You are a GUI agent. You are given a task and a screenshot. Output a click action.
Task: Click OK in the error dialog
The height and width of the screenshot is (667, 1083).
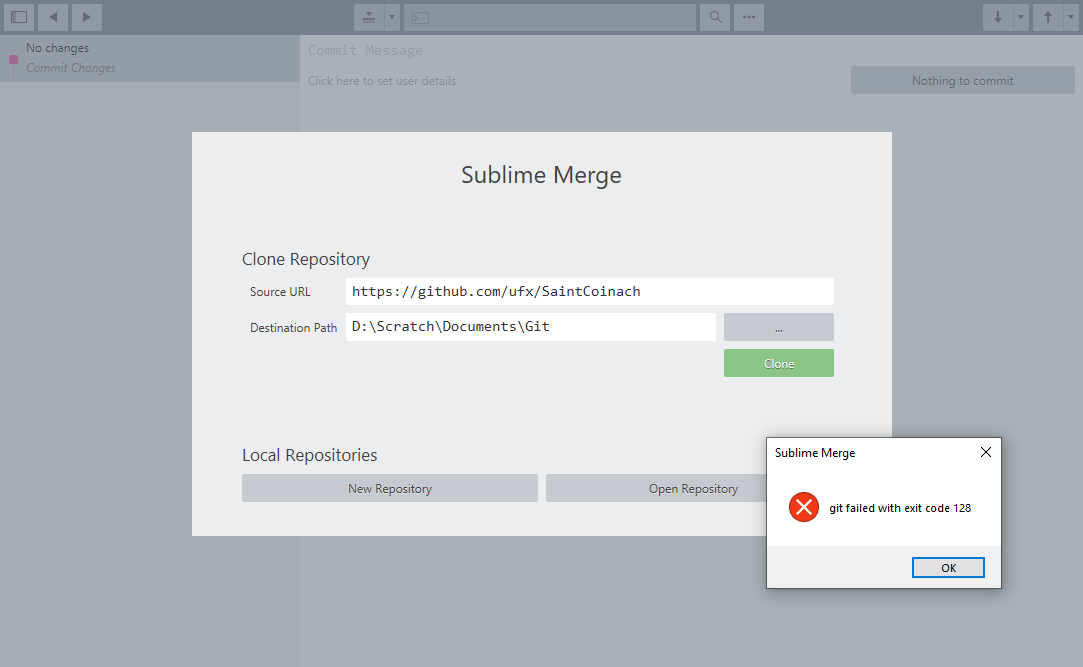pyautogui.click(x=948, y=568)
